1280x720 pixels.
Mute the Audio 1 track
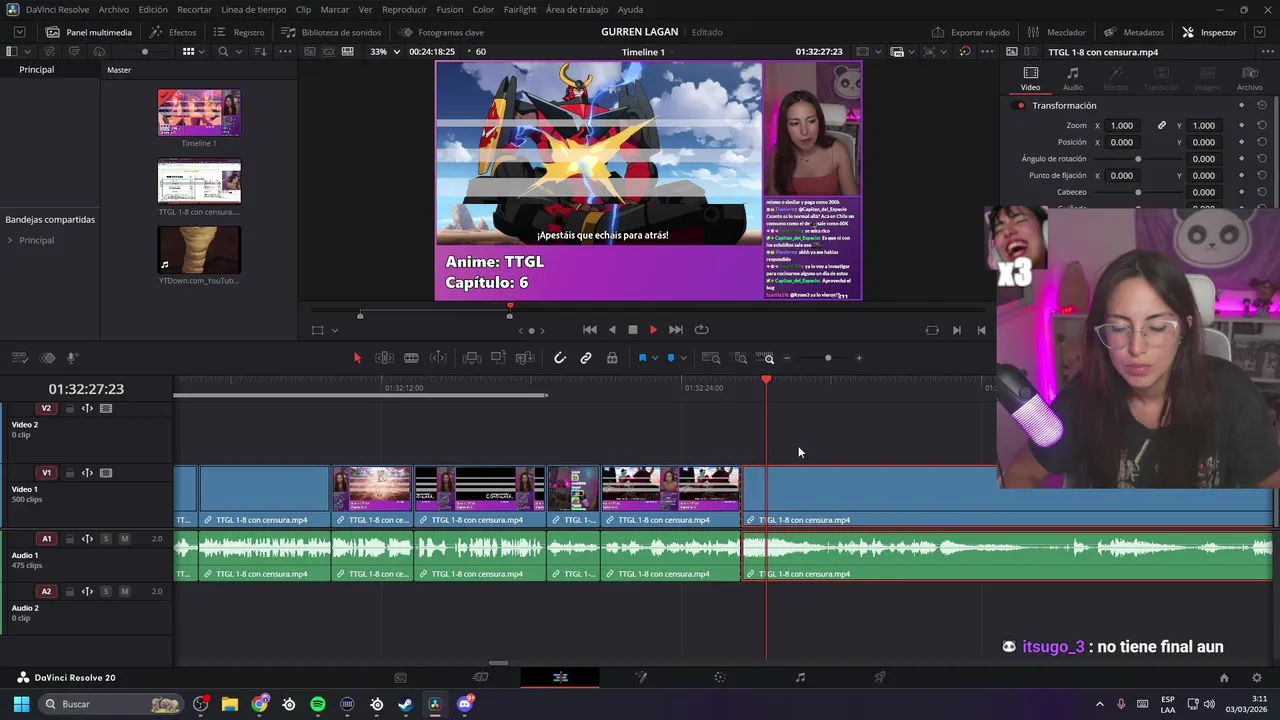[x=124, y=539]
